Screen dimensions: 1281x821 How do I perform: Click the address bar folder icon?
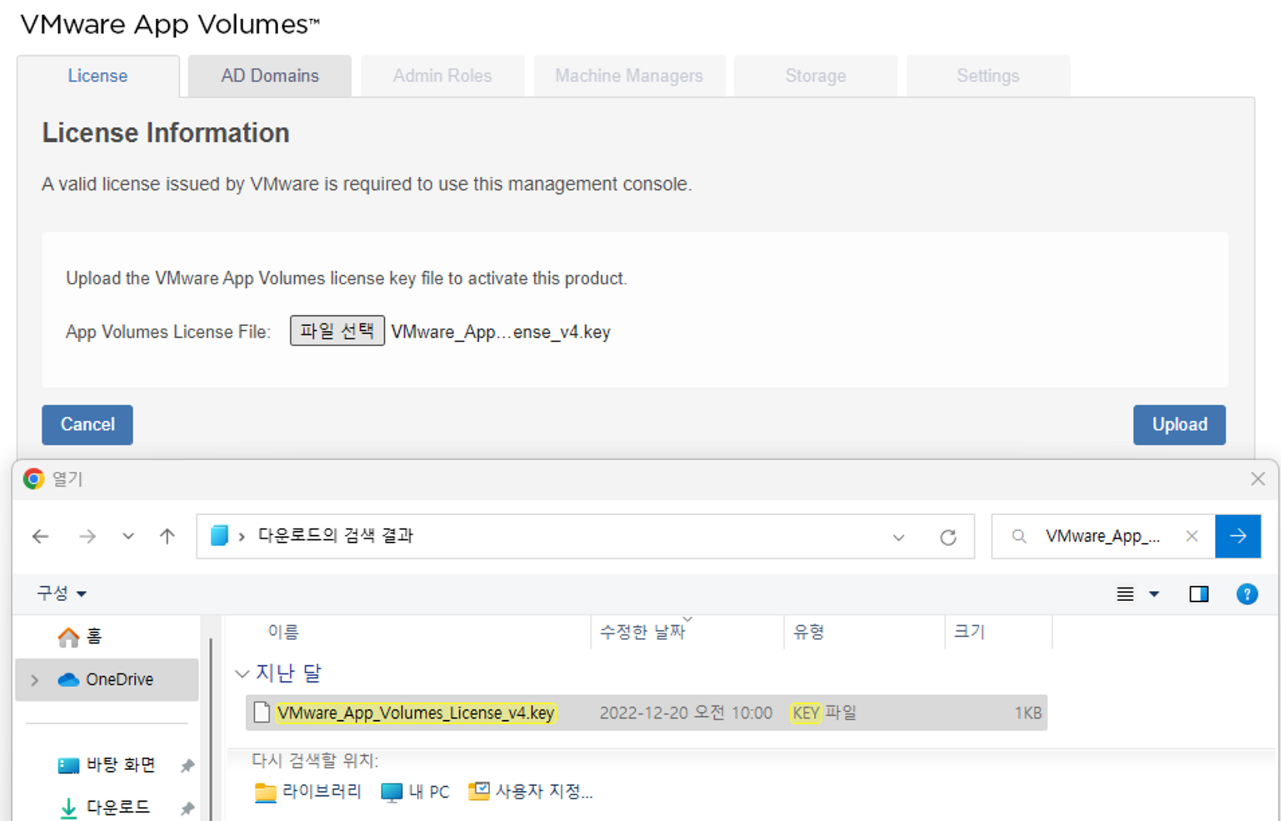click(x=220, y=536)
